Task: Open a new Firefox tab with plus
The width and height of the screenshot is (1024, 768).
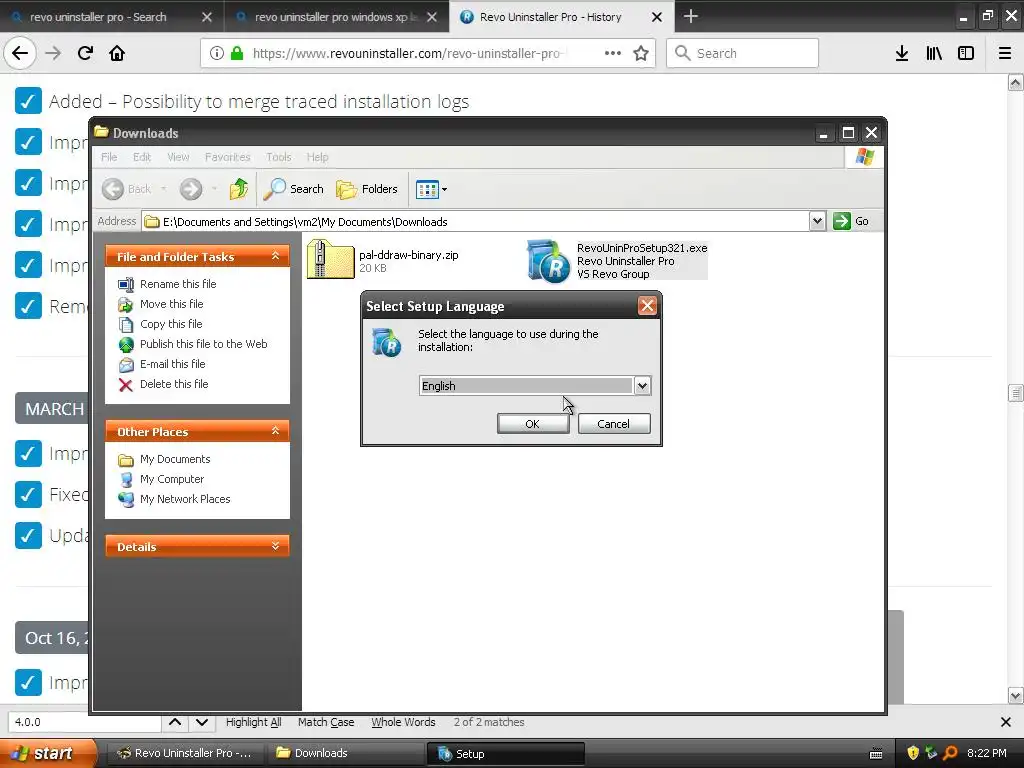Action: [x=690, y=16]
